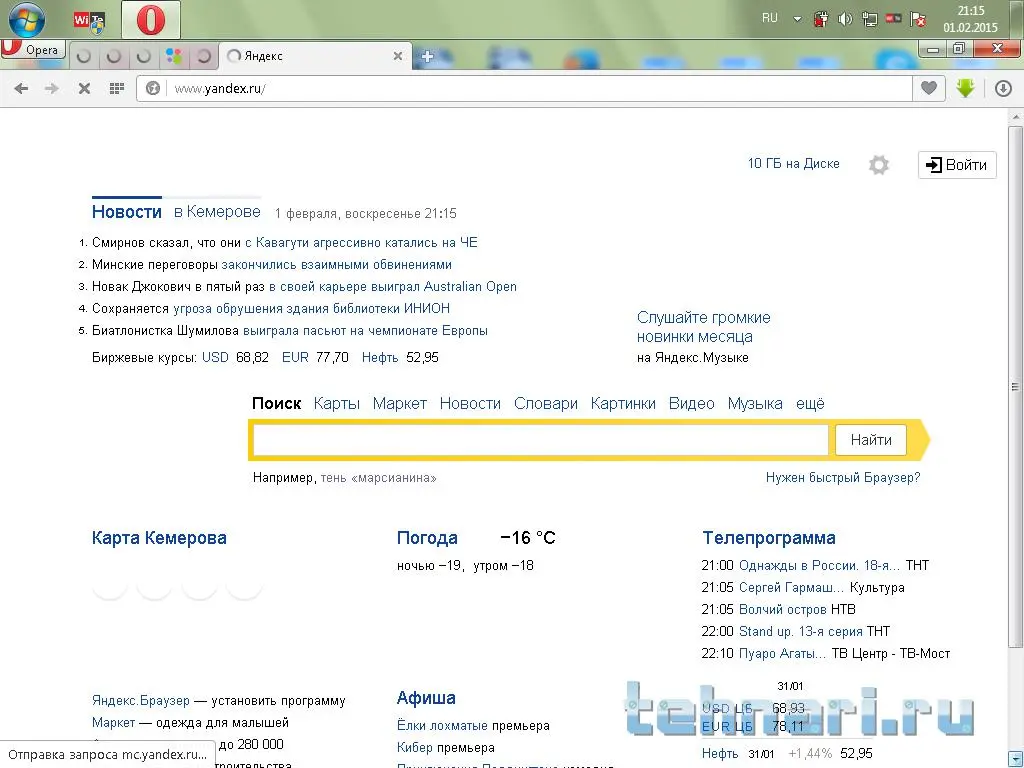
Task: Open Карта Кемерова heading
Action: (x=159, y=538)
